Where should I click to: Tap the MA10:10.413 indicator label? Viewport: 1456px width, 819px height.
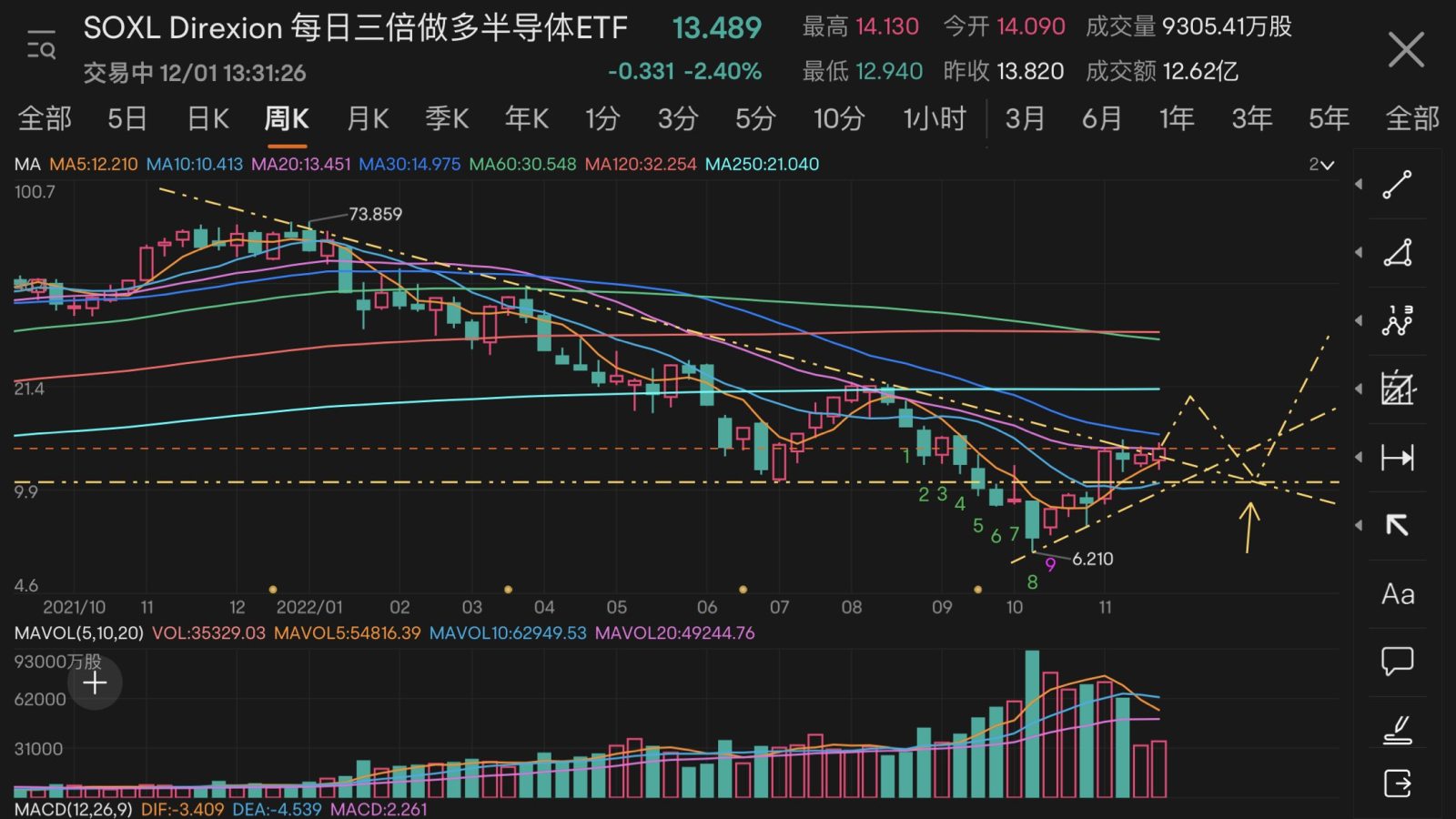[195, 165]
